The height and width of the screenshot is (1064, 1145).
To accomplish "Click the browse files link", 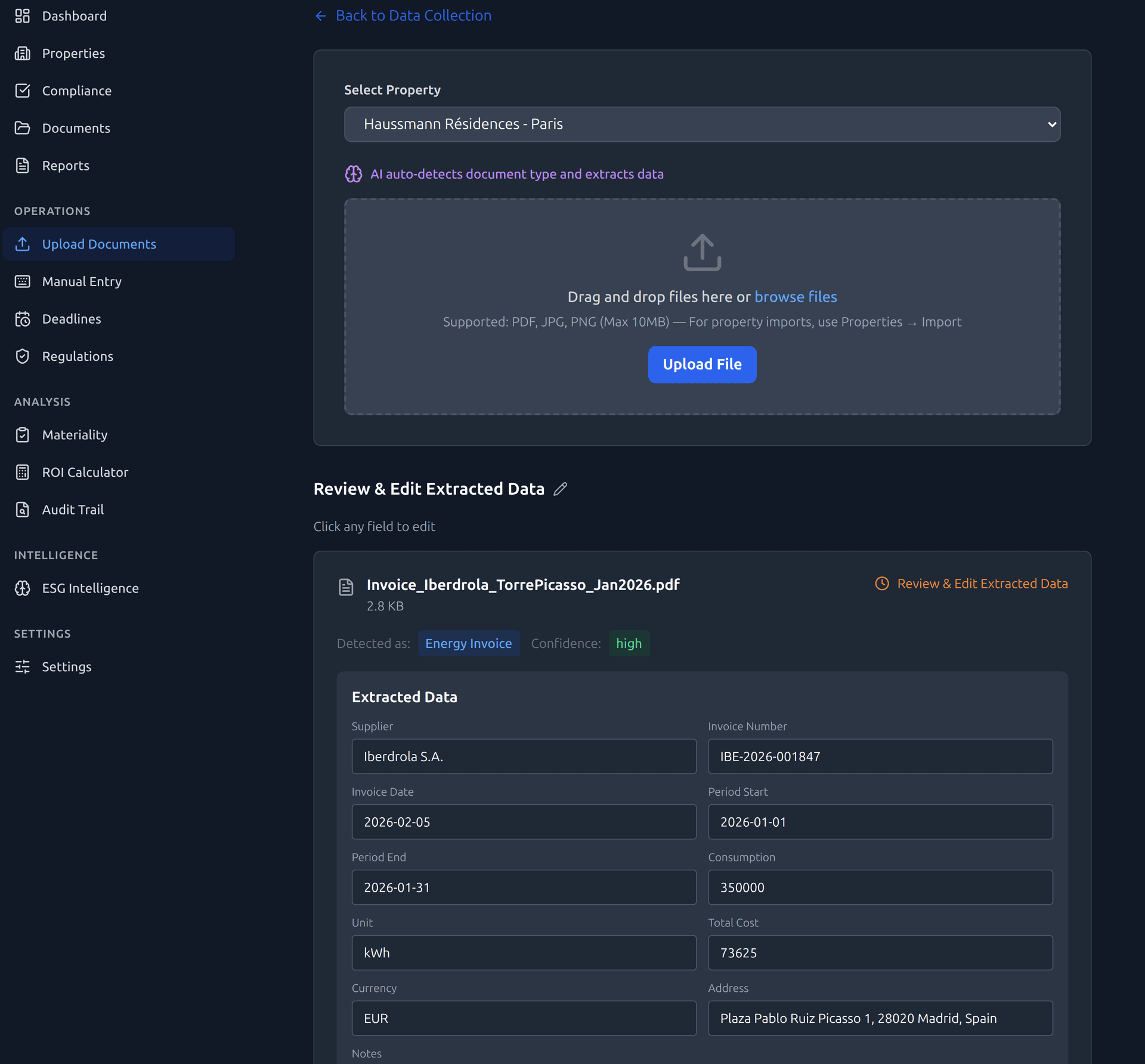I will pos(796,297).
